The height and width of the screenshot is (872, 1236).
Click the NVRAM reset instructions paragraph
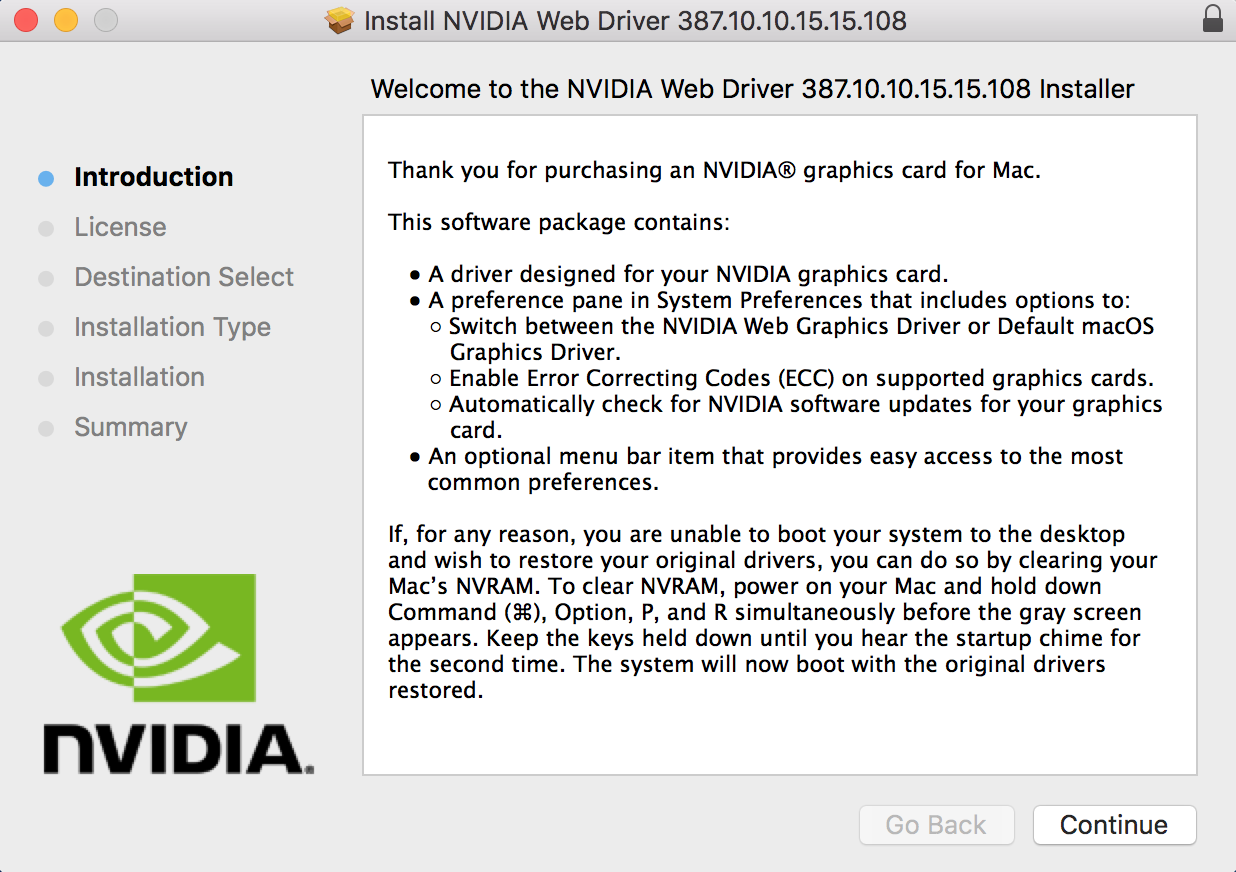772,612
